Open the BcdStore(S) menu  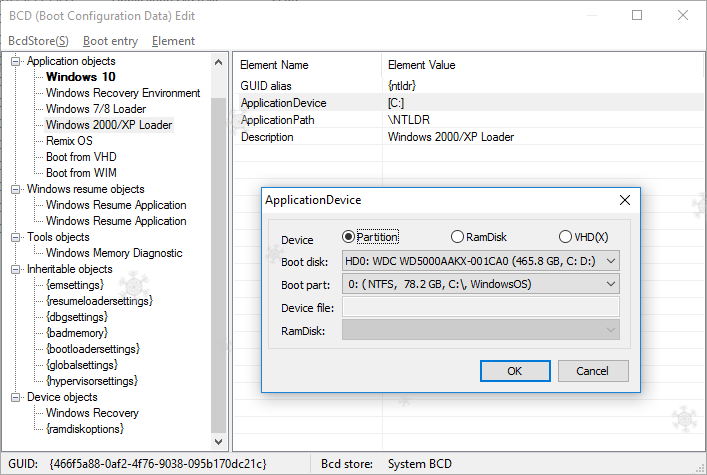38,41
